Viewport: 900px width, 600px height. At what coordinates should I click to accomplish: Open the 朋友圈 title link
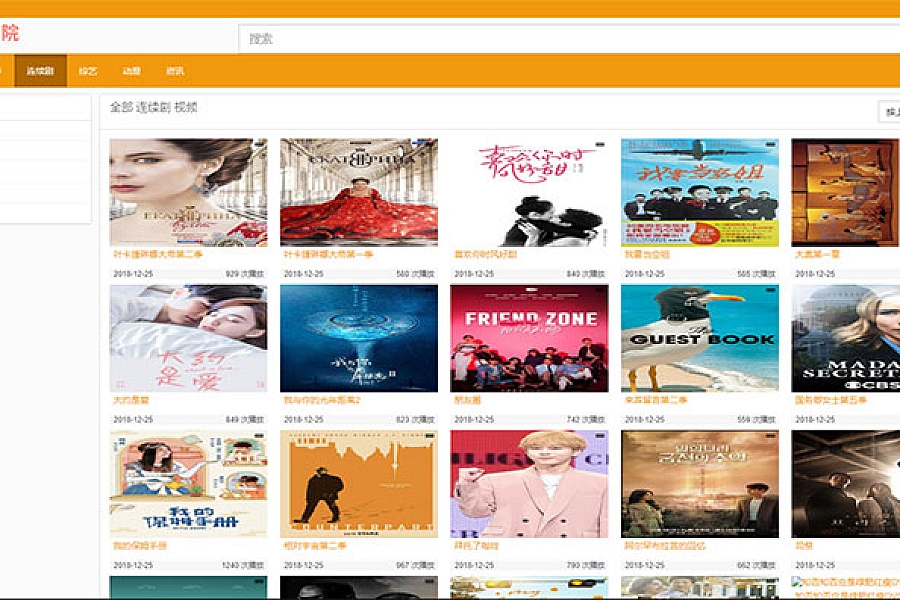pos(468,400)
